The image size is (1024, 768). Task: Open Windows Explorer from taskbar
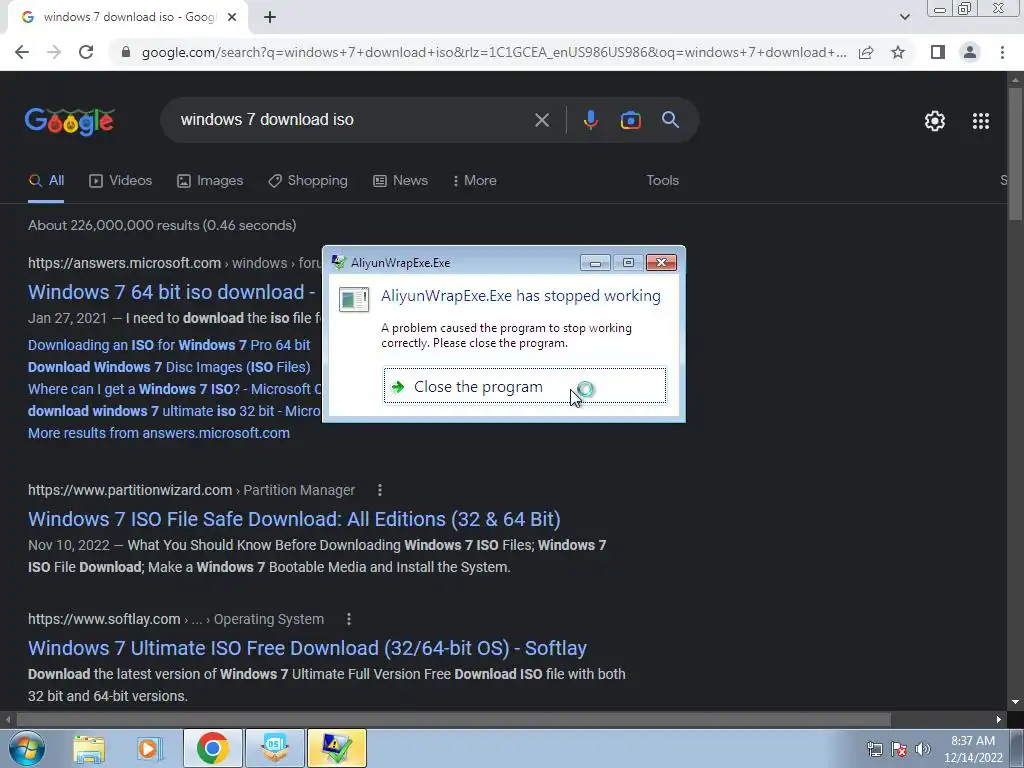(89, 748)
